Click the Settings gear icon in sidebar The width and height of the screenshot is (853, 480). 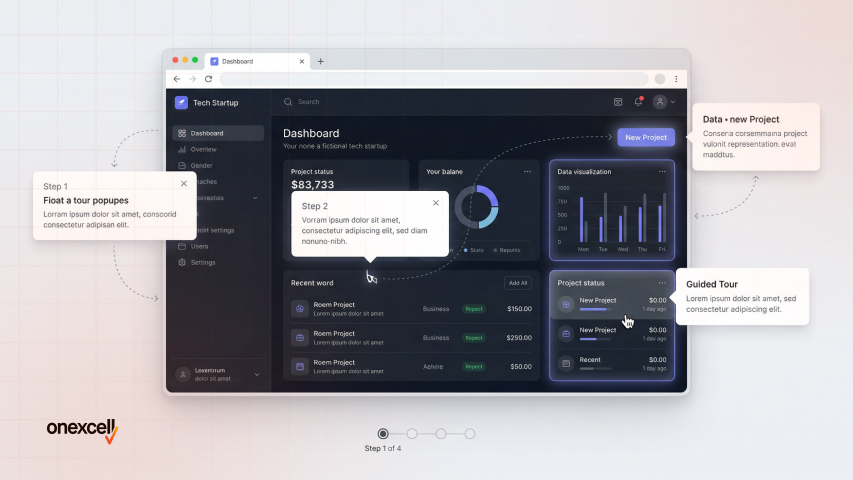coord(182,262)
